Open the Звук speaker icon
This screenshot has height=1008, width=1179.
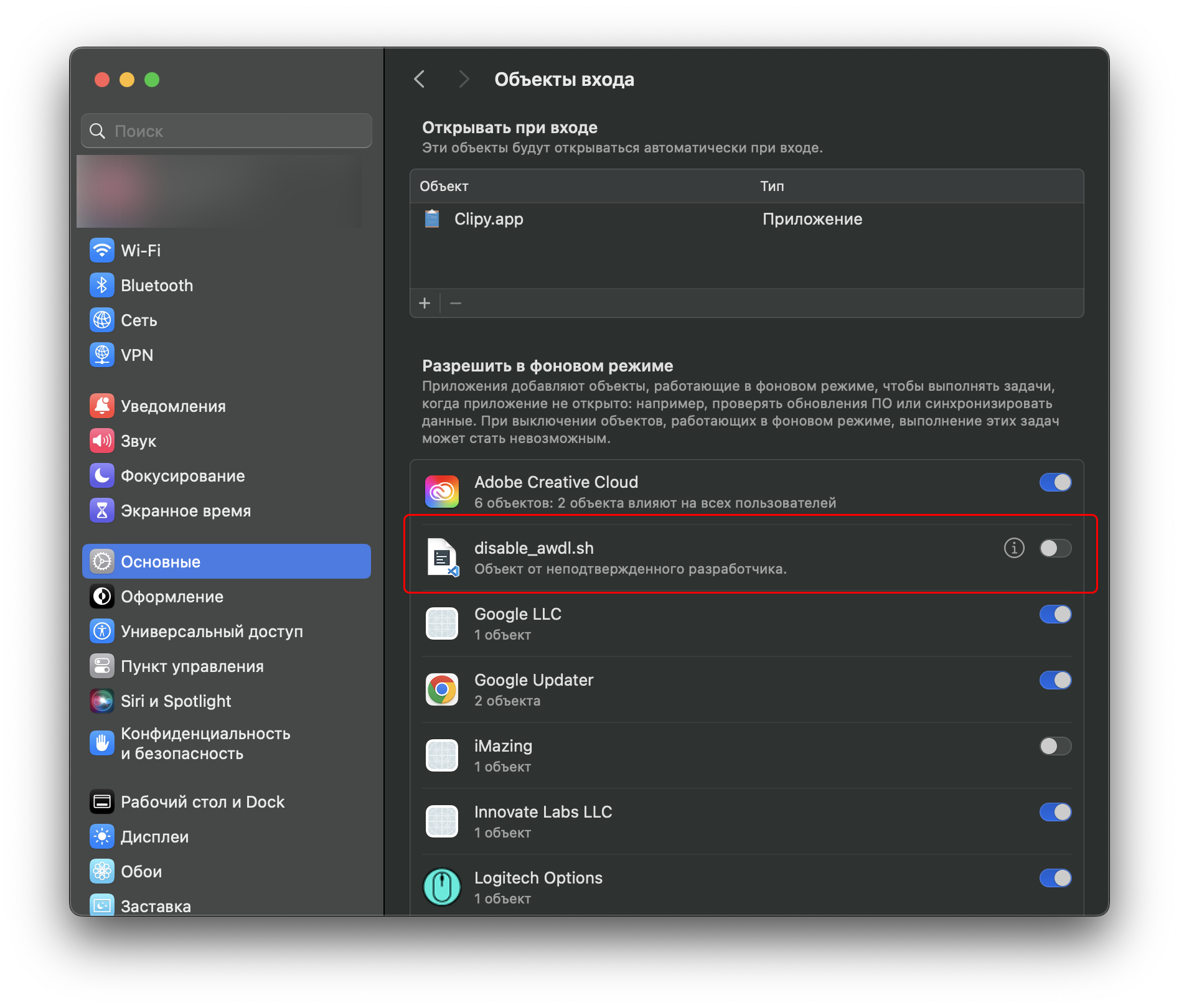(x=102, y=441)
